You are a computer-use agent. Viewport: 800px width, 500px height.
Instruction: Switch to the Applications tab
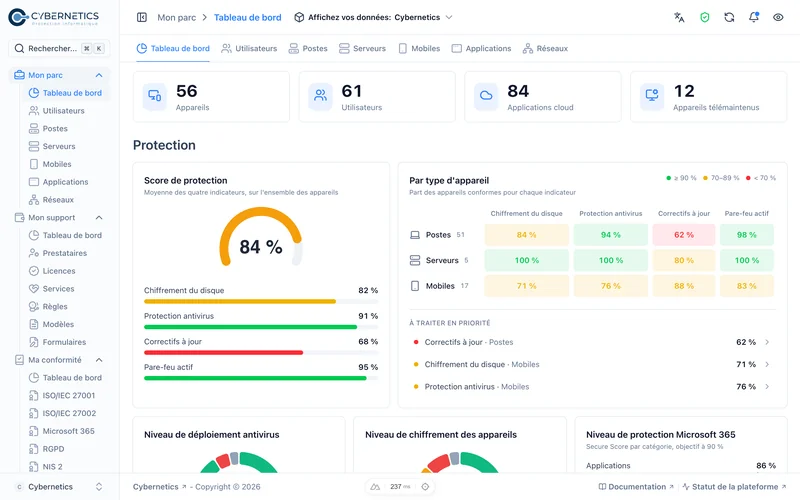481,48
